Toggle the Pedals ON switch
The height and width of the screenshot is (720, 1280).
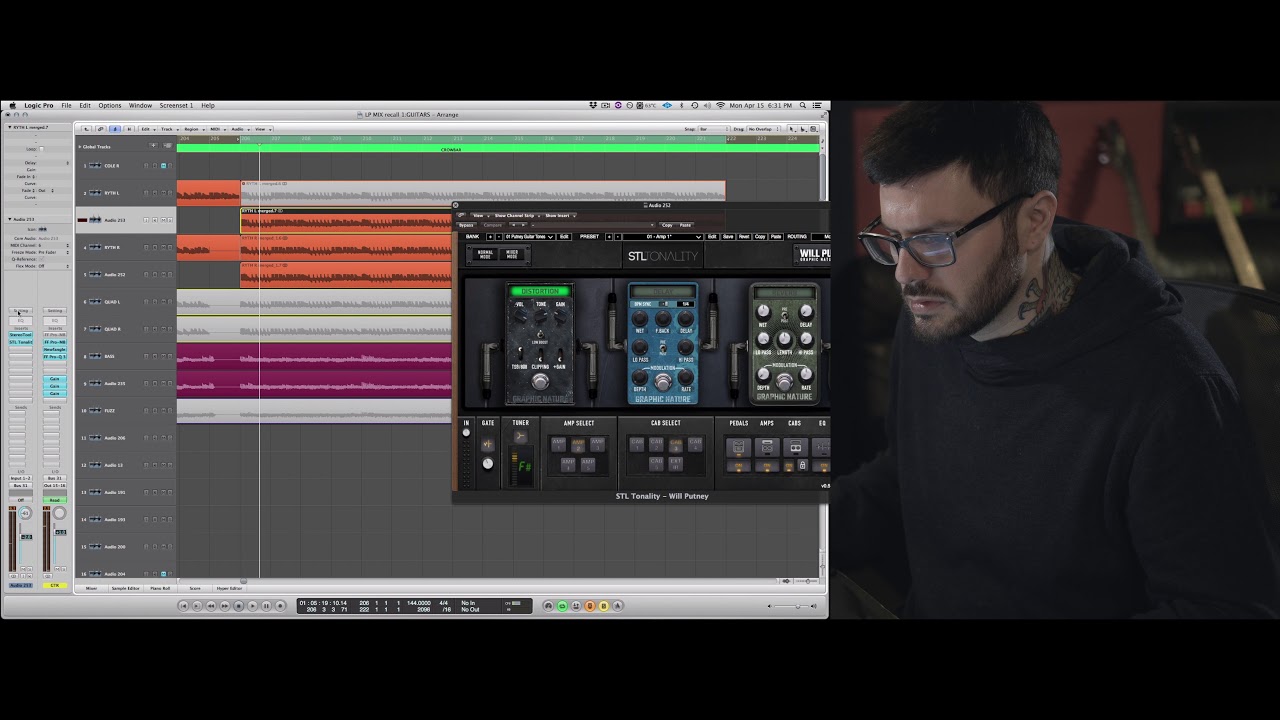738,465
